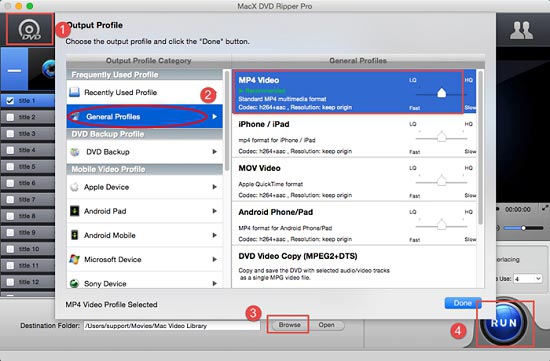Select the title 12 row

point(28,282)
